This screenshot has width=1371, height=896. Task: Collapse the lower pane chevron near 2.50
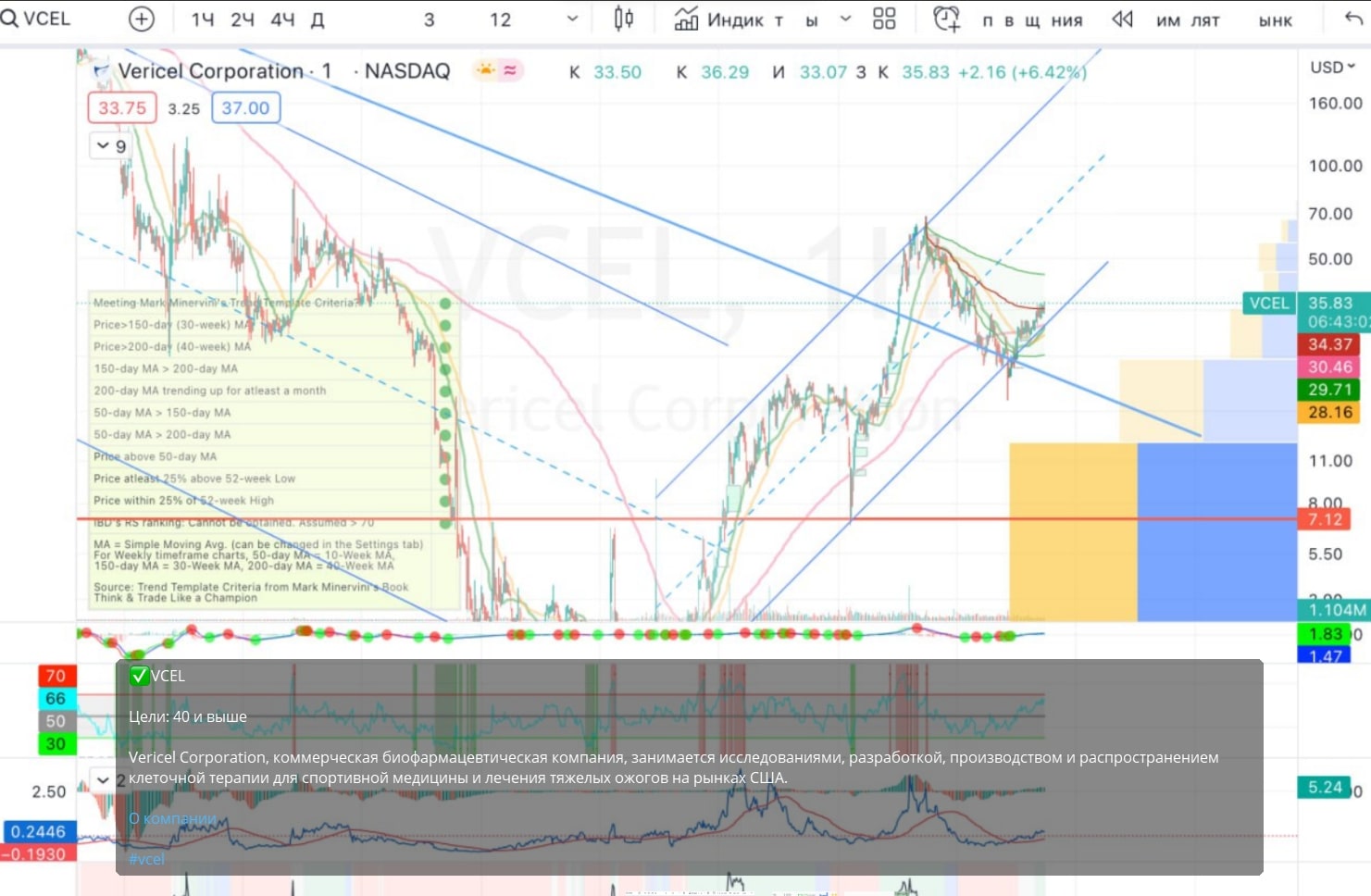pyautogui.click(x=103, y=780)
